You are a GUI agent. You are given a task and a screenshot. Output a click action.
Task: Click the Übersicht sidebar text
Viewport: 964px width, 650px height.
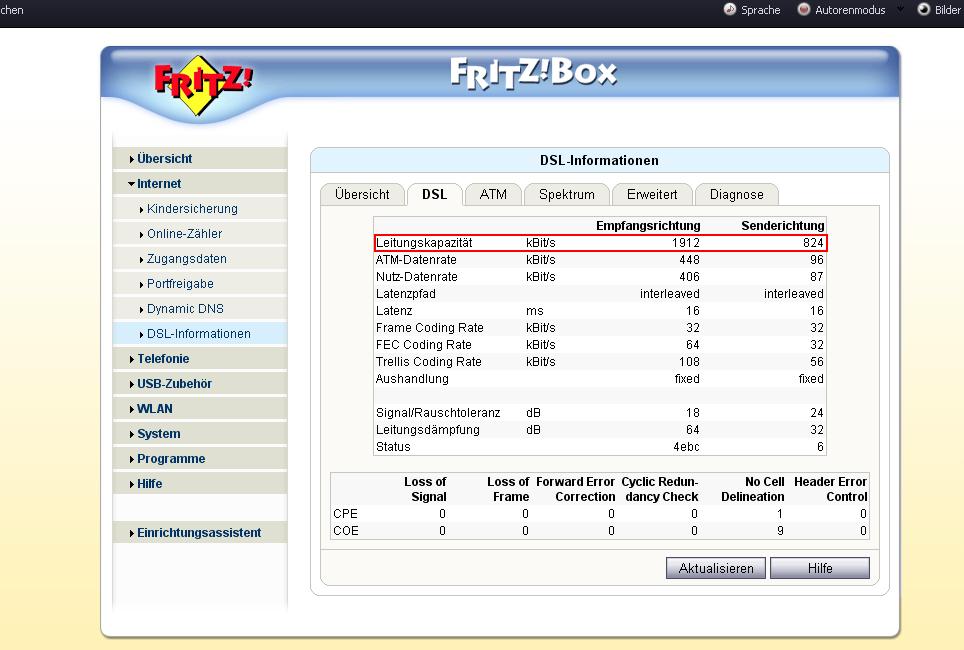coord(165,159)
